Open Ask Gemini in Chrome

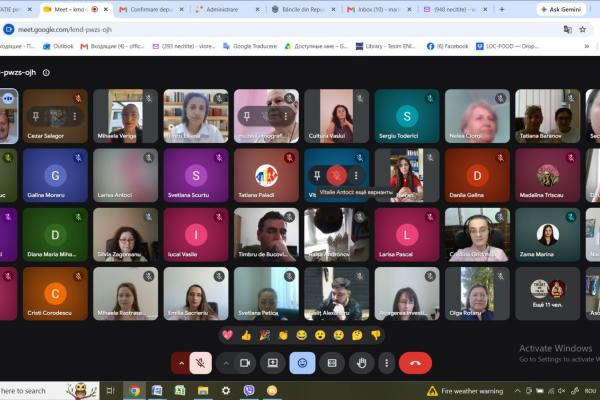click(x=561, y=9)
